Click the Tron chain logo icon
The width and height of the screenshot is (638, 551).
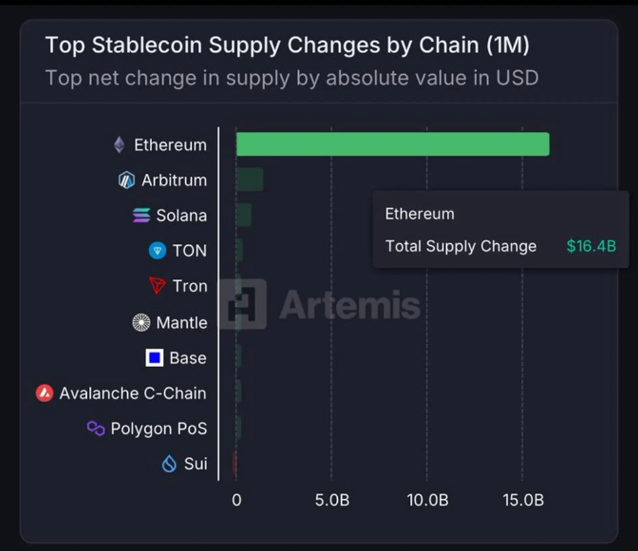(156, 286)
